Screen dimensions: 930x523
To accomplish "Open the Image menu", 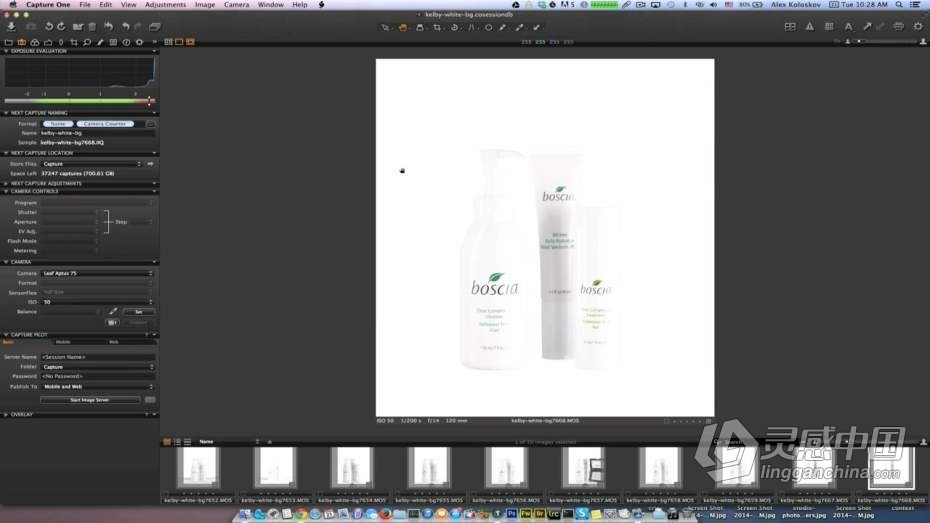I will click(205, 5).
